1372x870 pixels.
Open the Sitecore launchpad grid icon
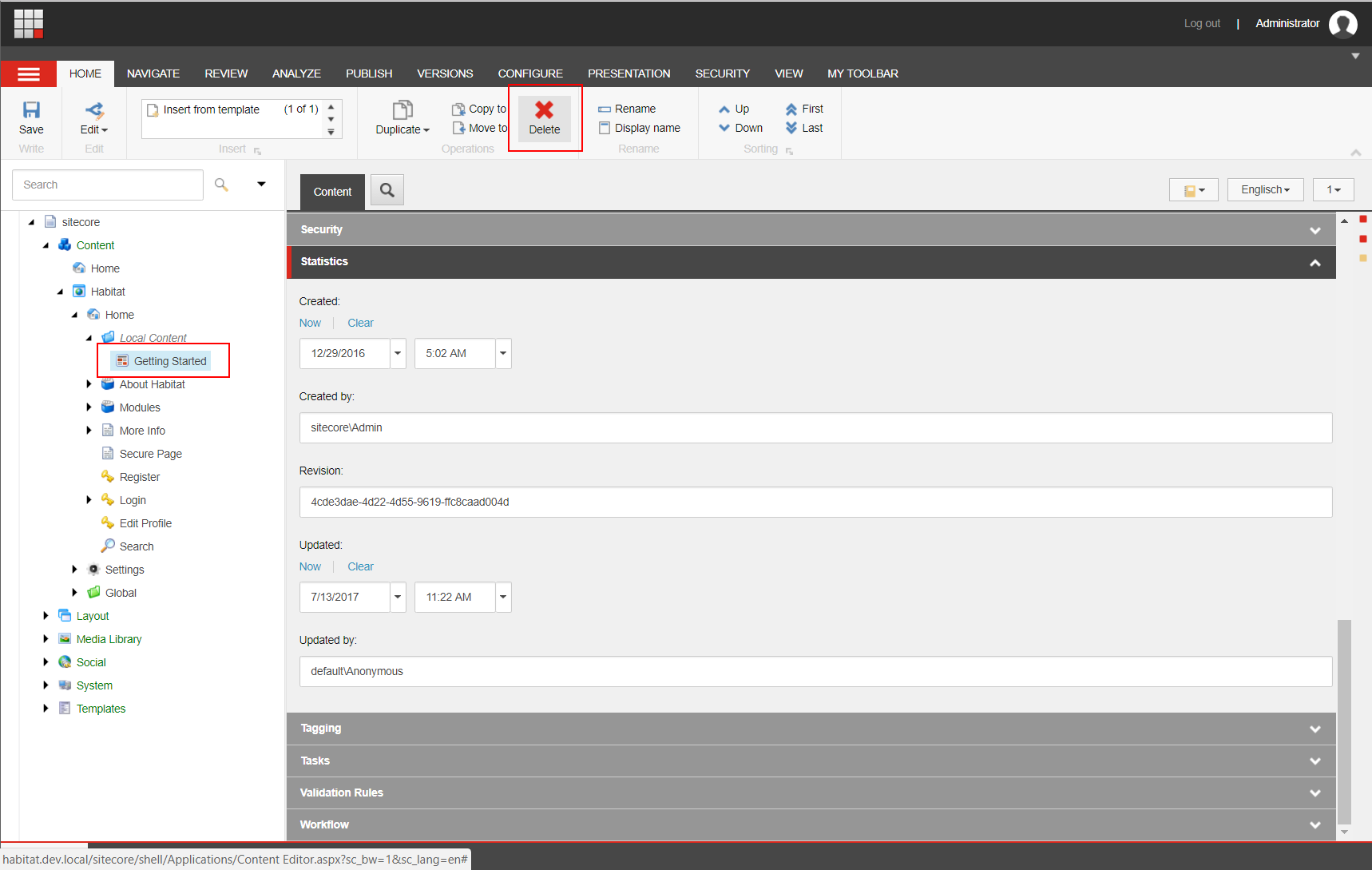point(28,23)
